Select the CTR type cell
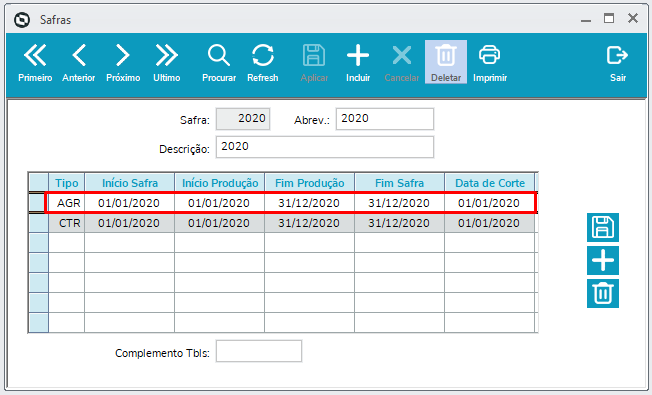Screen dimensions: 652x395 [67, 223]
